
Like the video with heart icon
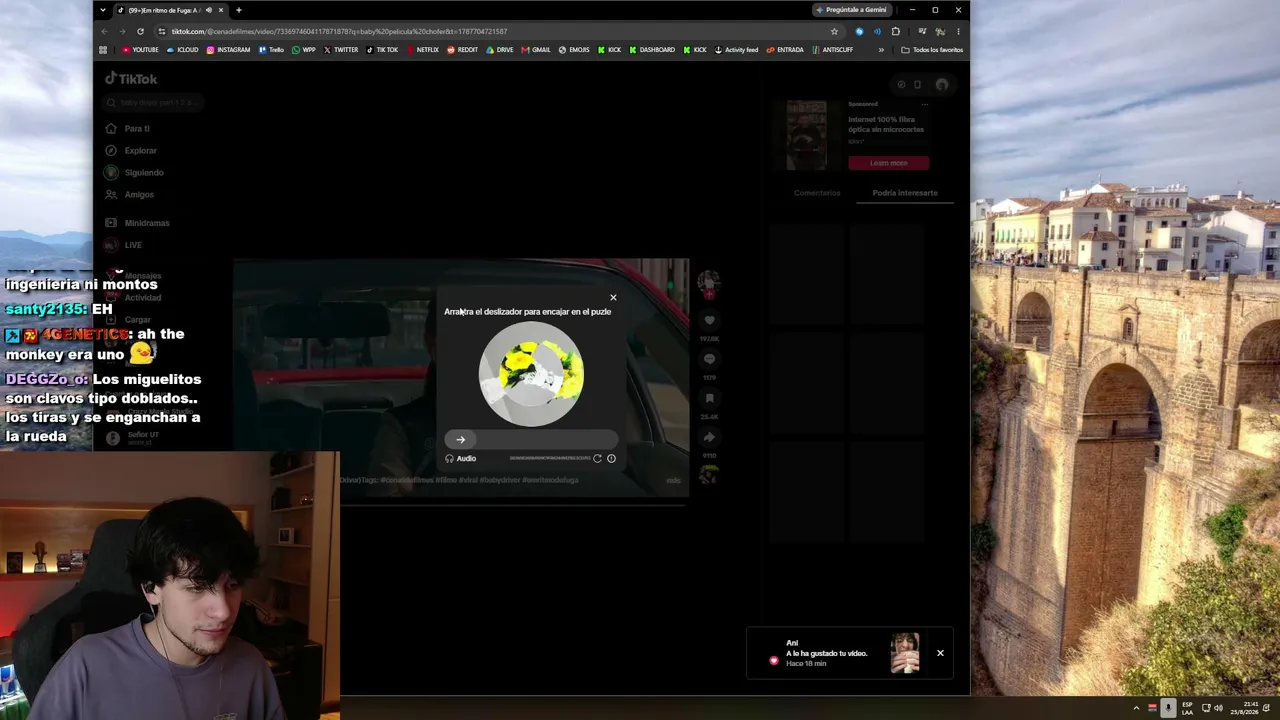pyautogui.click(x=709, y=320)
